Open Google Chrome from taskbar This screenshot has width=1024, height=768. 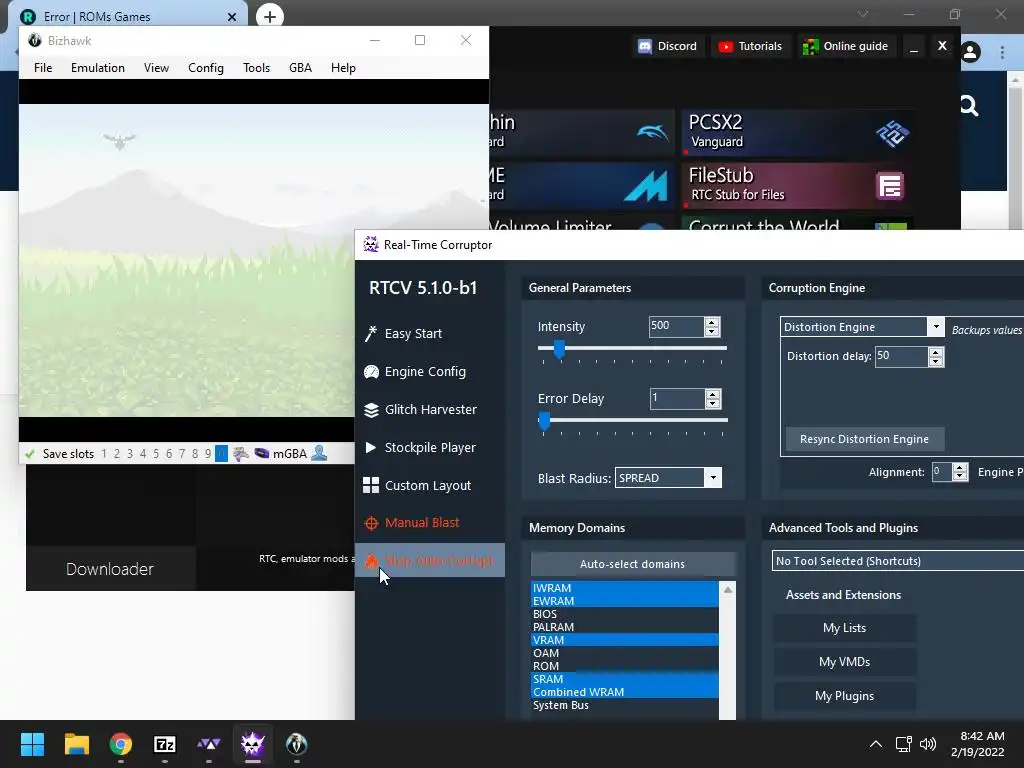coord(120,744)
